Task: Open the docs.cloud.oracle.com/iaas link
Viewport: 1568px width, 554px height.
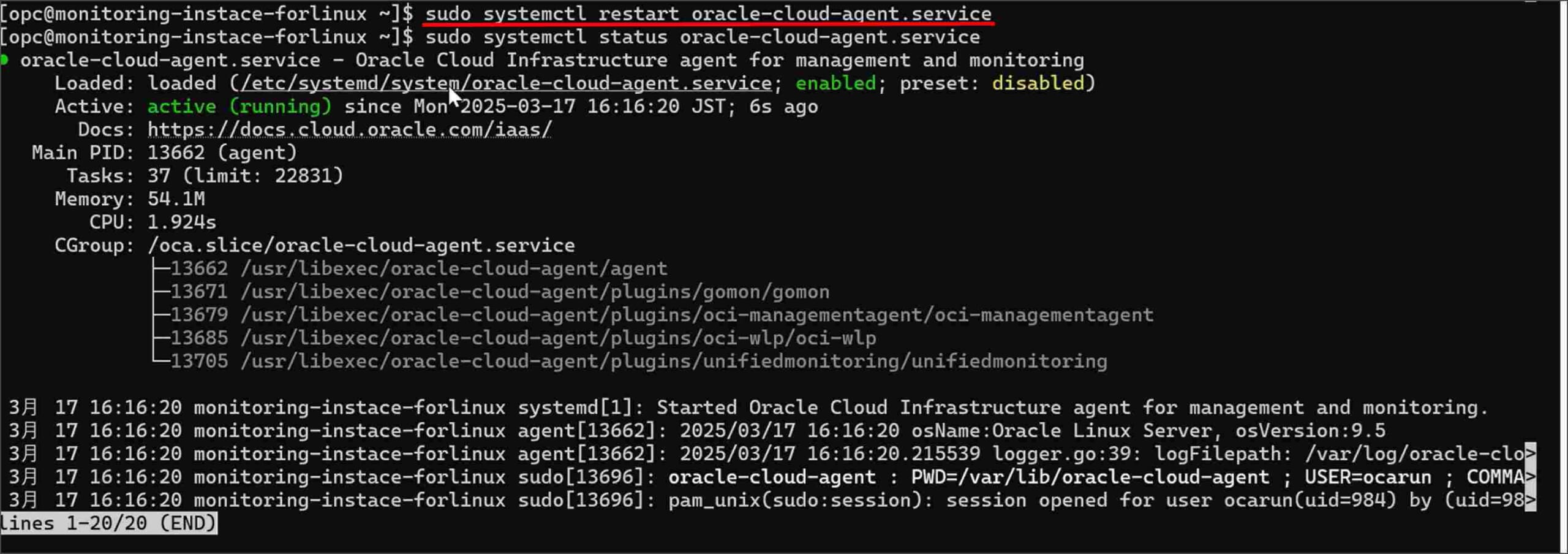Action: click(350, 129)
